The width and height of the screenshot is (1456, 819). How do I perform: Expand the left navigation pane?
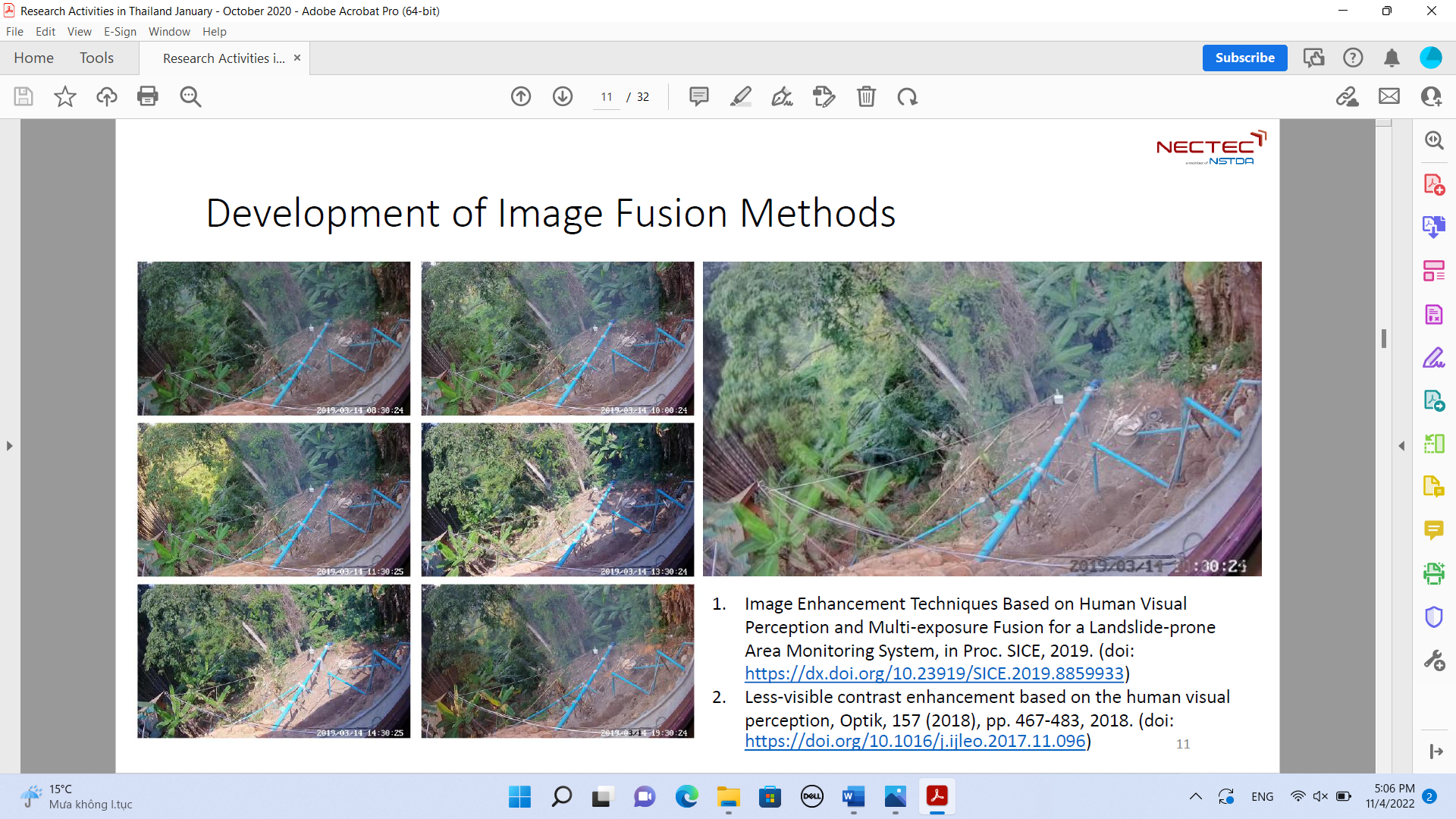[x=9, y=446]
